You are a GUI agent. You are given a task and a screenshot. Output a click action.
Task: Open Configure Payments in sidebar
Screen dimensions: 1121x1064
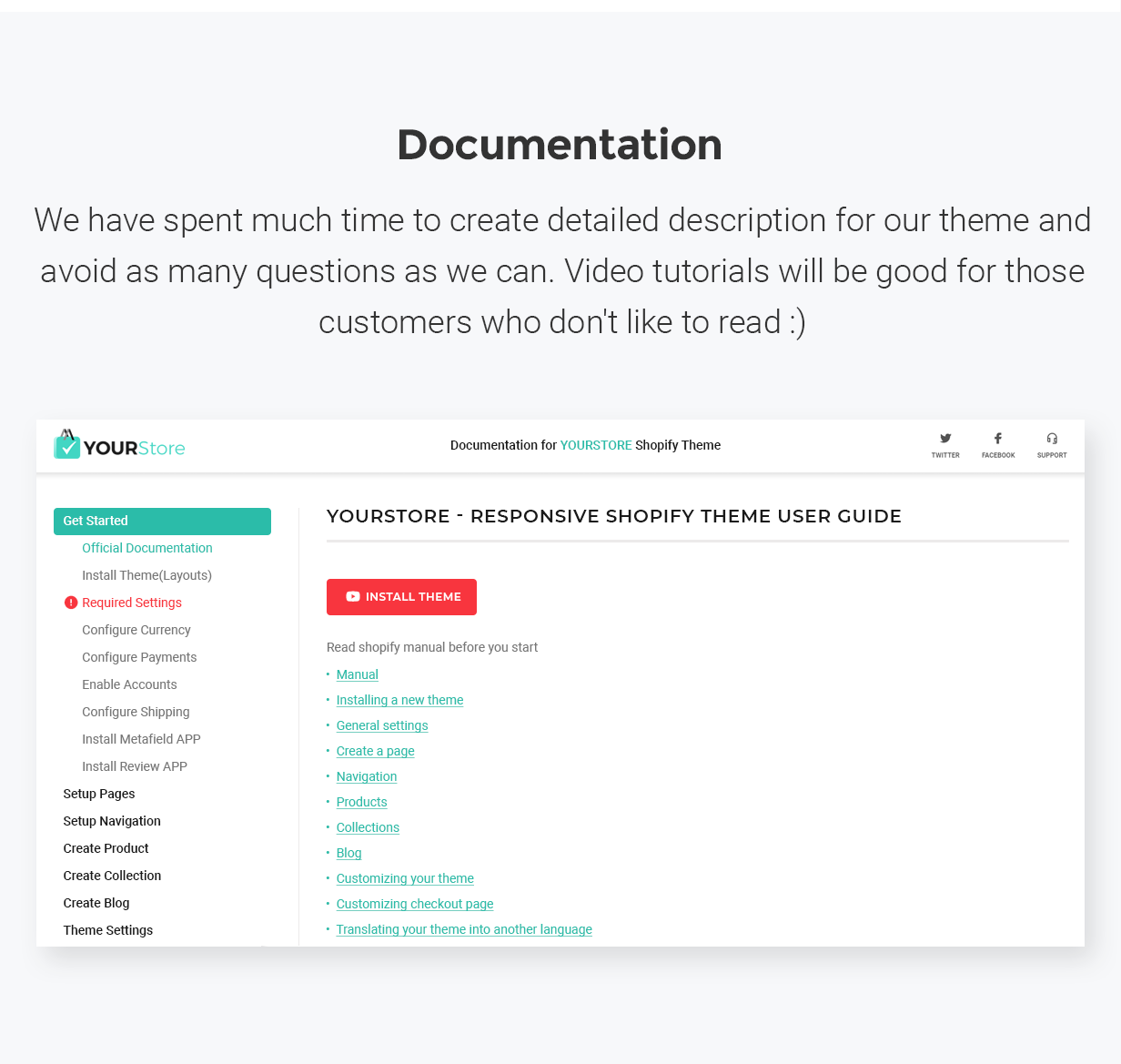click(139, 657)
